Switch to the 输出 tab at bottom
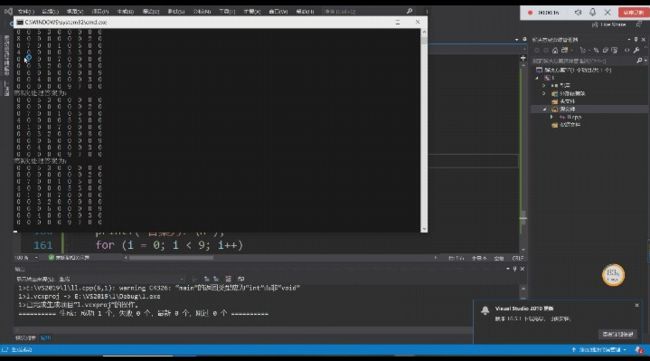 pos(45,338)
